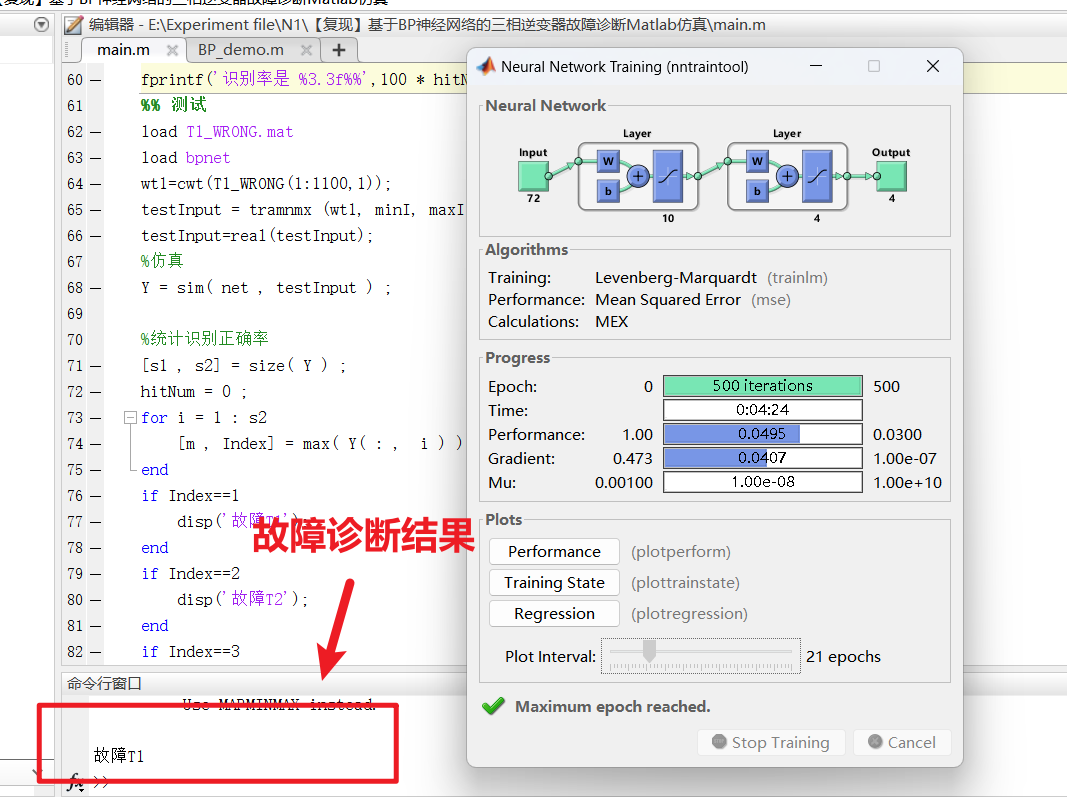Screen dimensions: 1067x797
Task: Click the editor pencil icon in title bar
Action: [73, 25]
